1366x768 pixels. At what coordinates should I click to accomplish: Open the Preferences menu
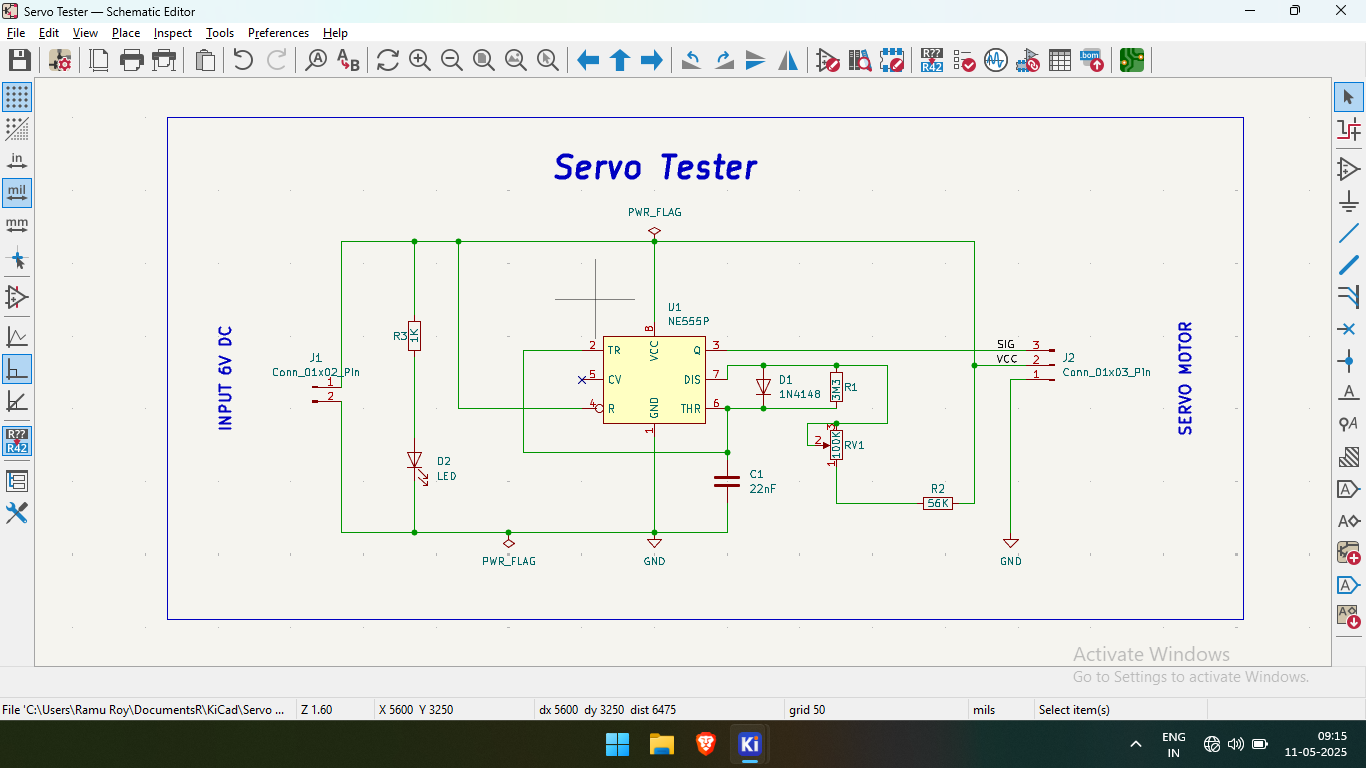[278, 33]
